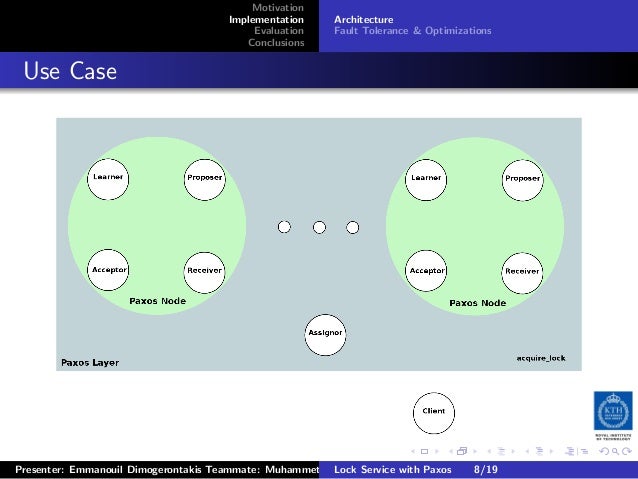Click the presentation start/end navigation icon
Screen dimensions: 638x479
tap(570, 451)
